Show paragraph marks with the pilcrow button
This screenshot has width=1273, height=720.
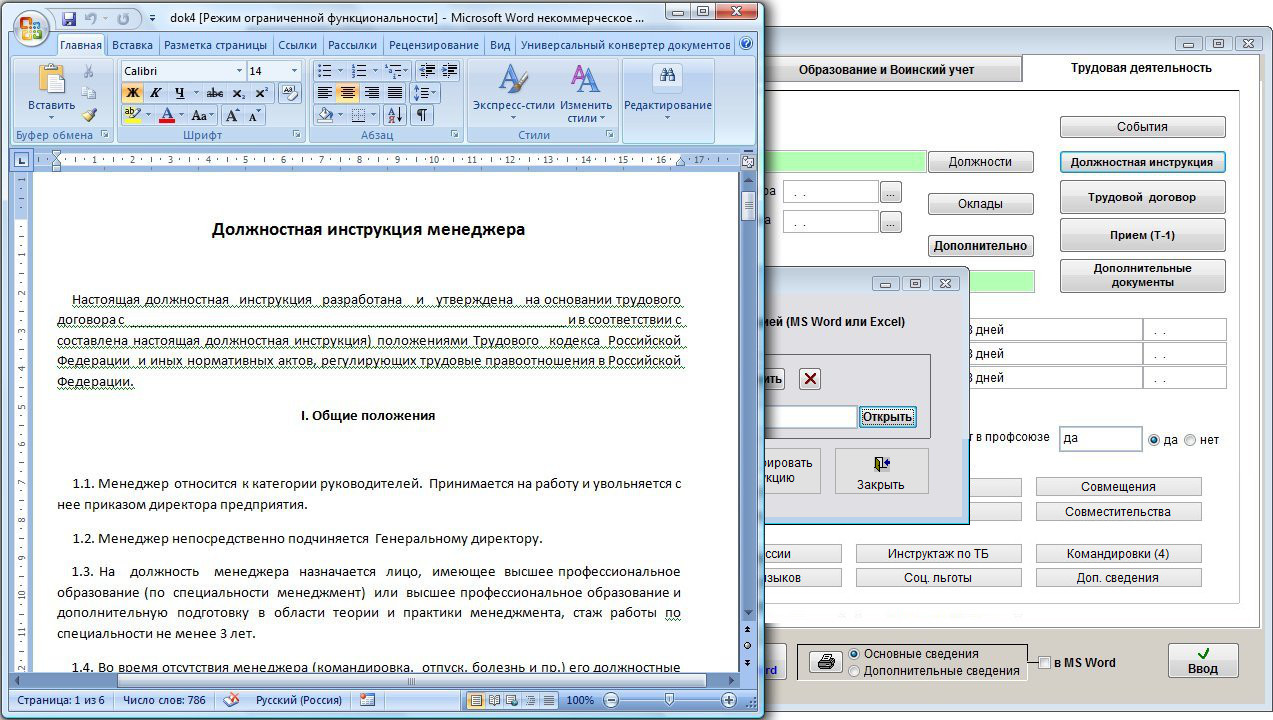[x=422, y=115]
